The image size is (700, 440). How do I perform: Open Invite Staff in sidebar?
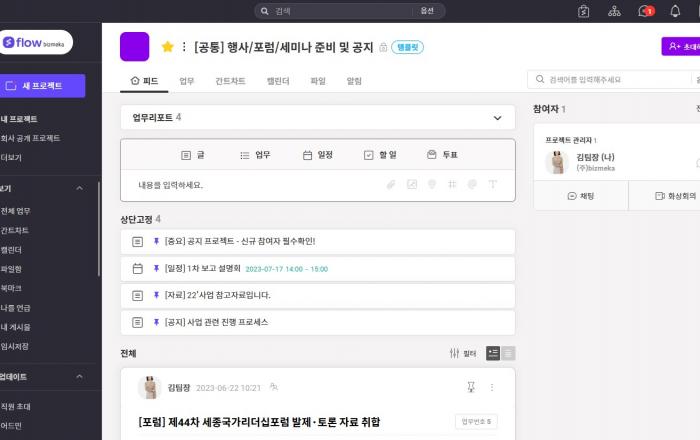[x=15, y=407]
